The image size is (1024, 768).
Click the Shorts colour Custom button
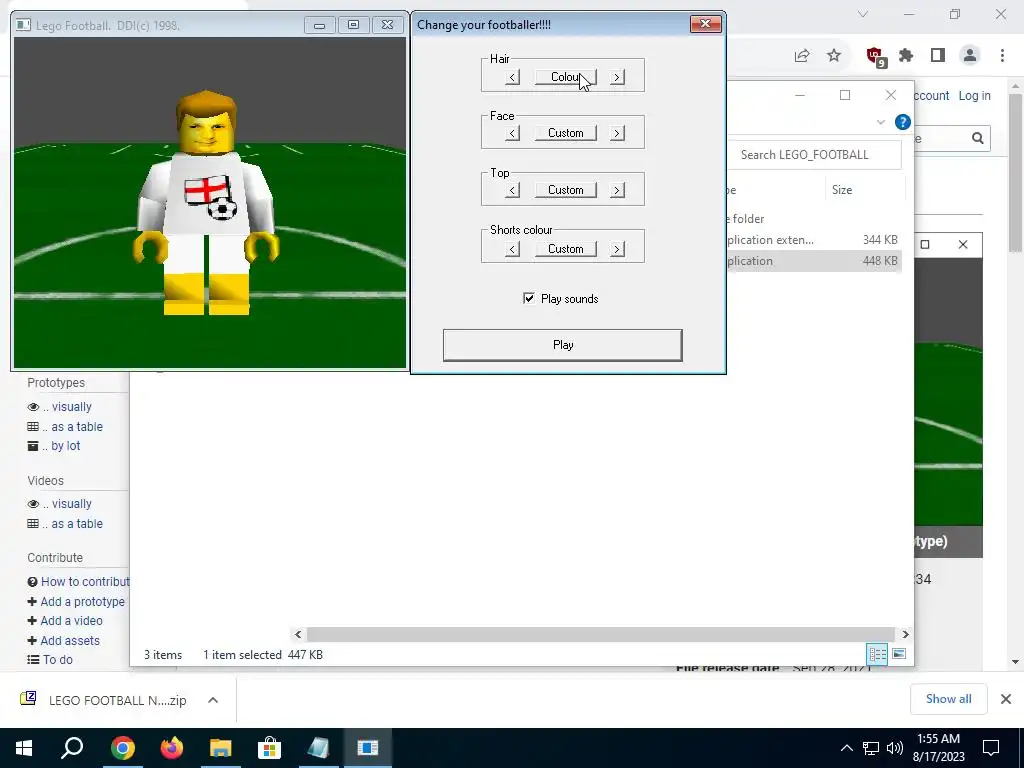(x=566, y=249)
